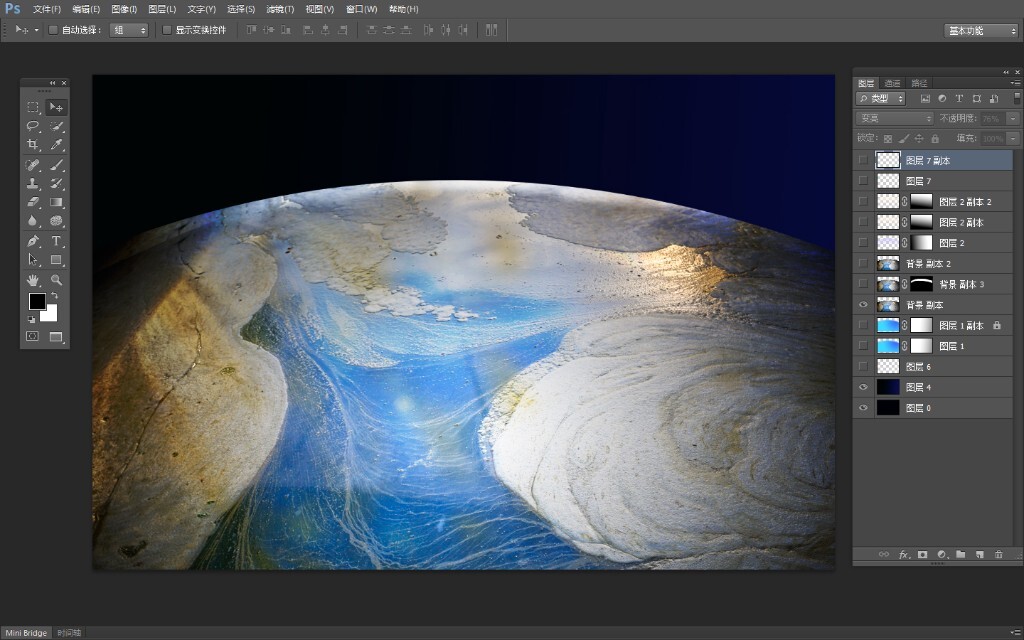Image resolution: width=1024 pixels, height=640 pixels.
Task: Open the Layers panel options menu
Action: [x=1016, y=83]
